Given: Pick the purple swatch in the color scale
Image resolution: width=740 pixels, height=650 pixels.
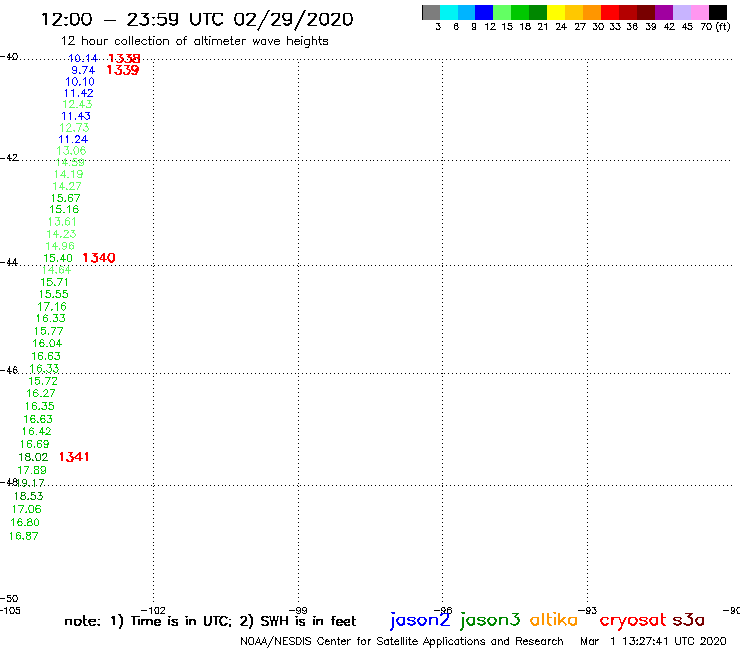Looking at the screenshot, I should 664,12.
